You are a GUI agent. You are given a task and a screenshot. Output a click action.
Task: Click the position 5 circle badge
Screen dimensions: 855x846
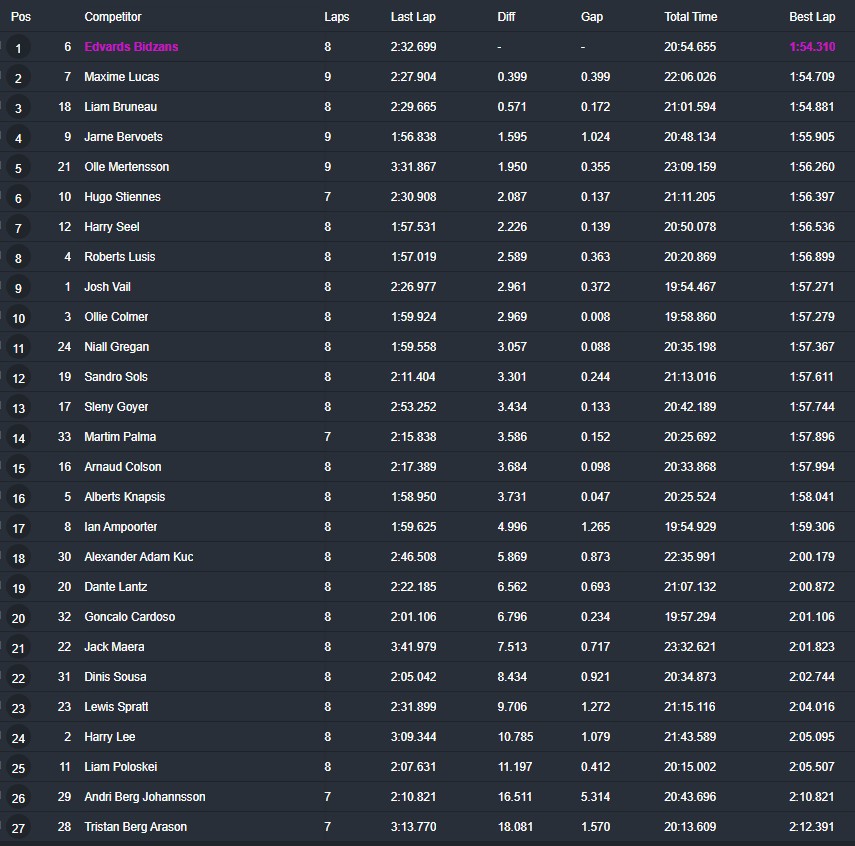point(18,167)
